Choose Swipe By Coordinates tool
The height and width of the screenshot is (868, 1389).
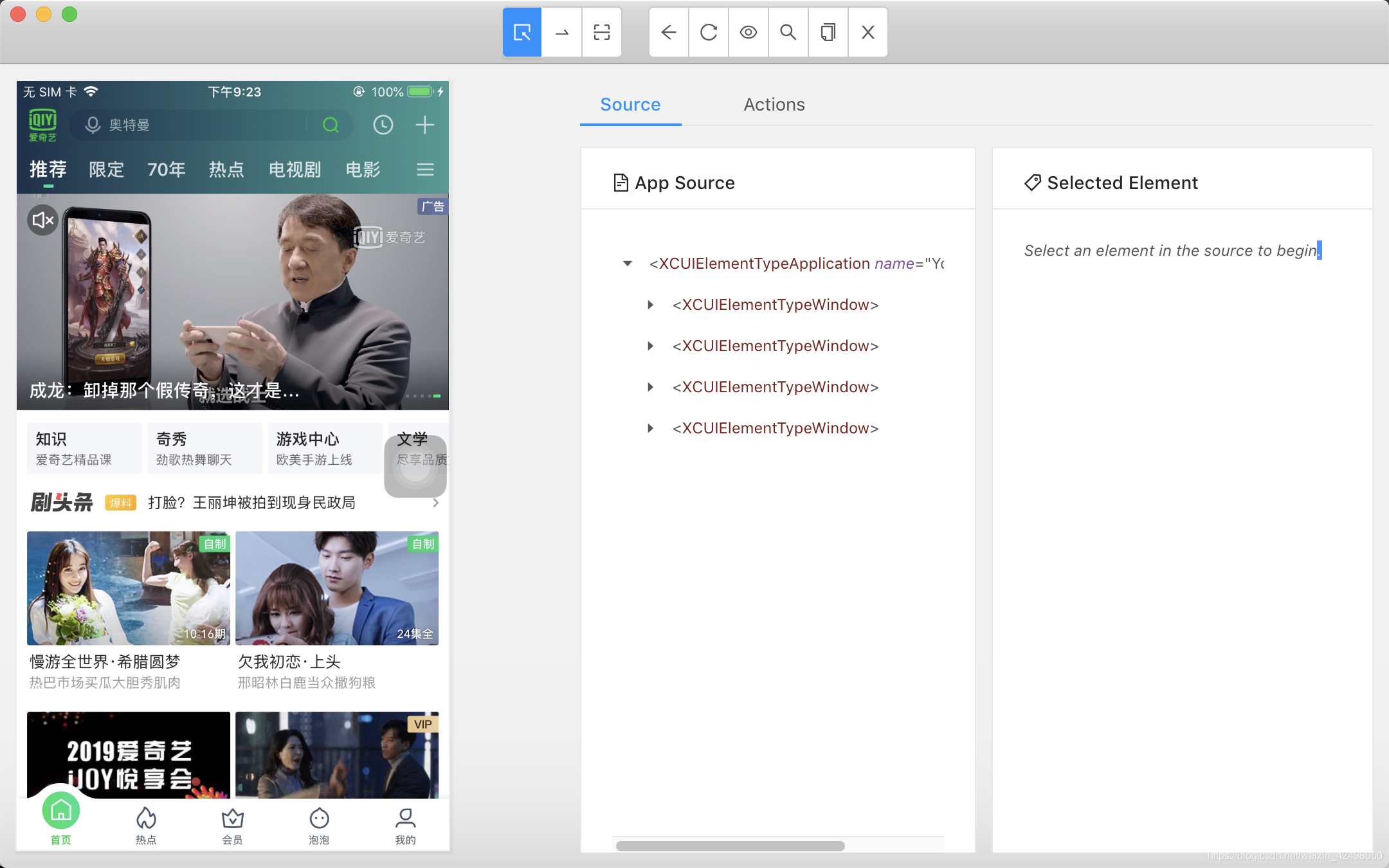(x=562, y=32)
